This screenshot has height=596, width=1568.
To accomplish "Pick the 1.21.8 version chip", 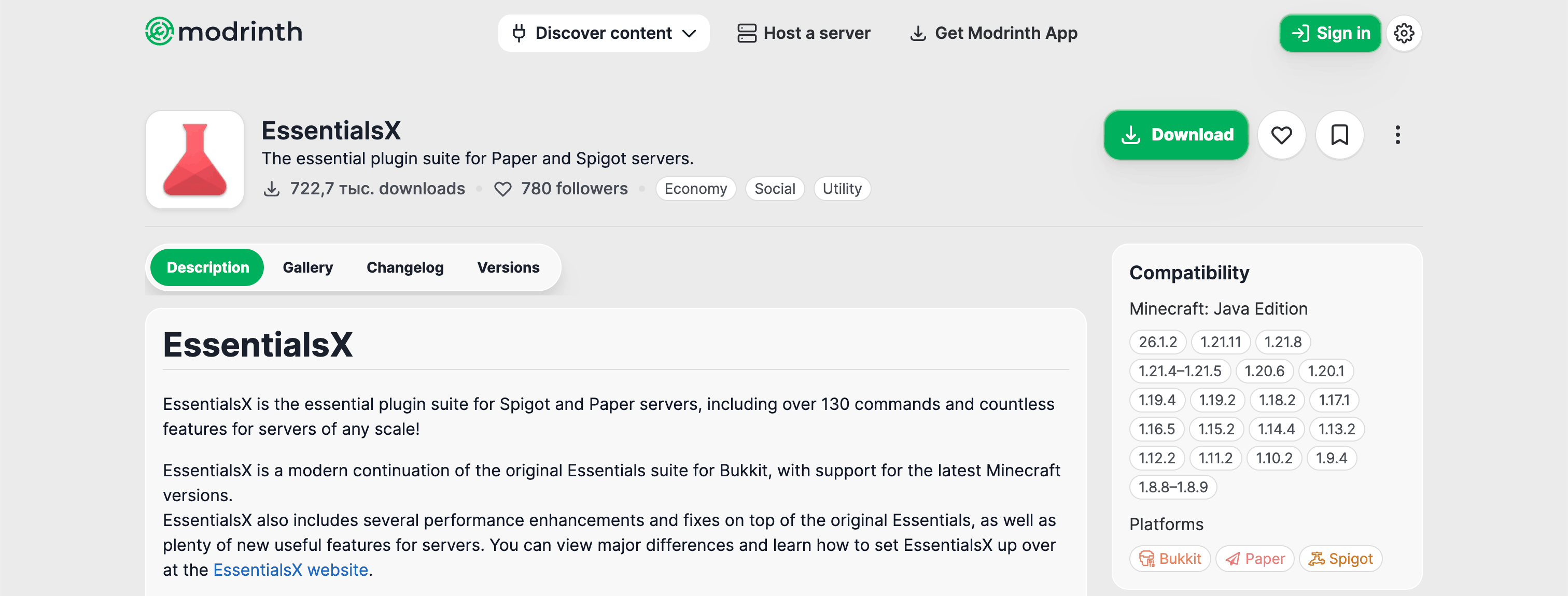I will click(1282, 342).
